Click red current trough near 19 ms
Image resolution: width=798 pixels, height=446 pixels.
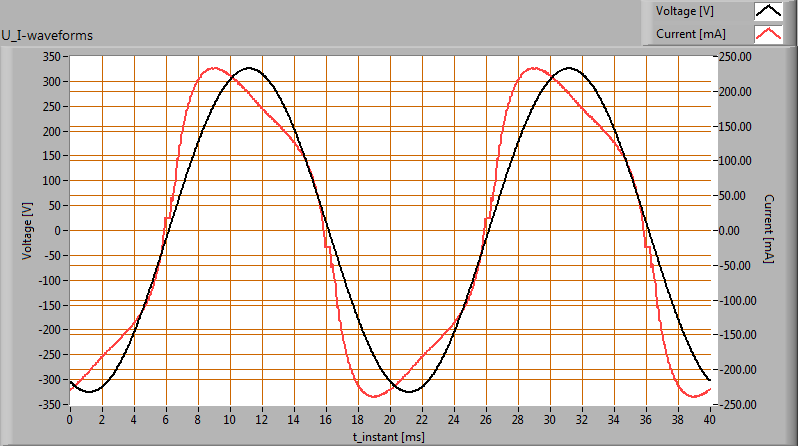pos(373,396)
